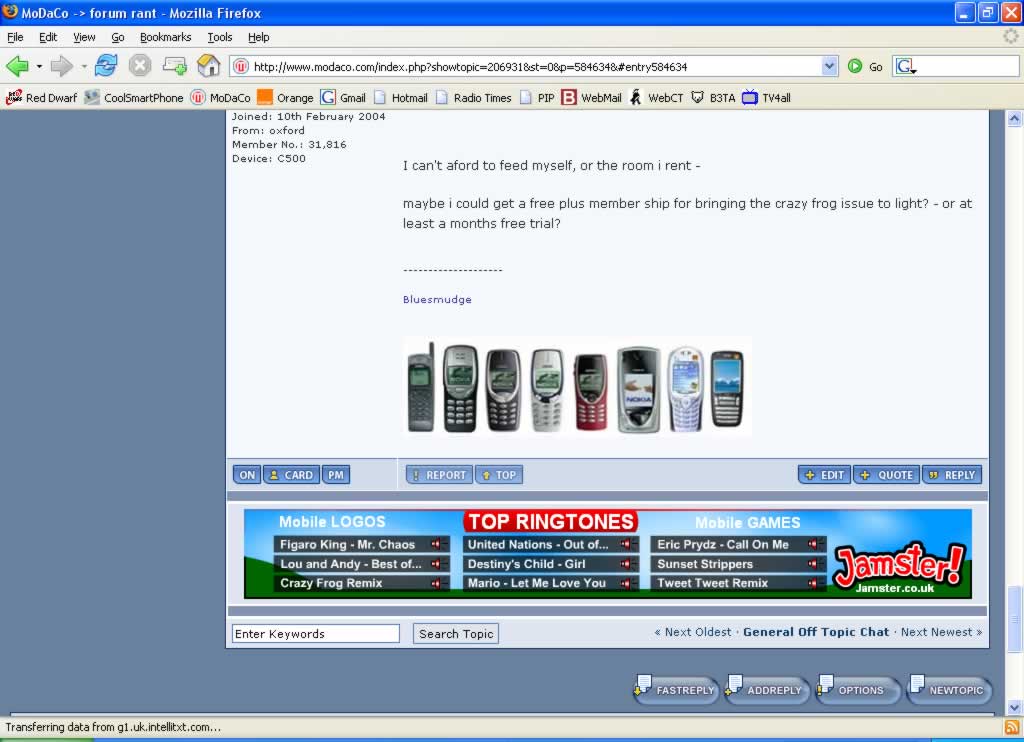Open the MoDaCo bookmark
This screenshot has height=742, width=1024.
click(221, 98)
